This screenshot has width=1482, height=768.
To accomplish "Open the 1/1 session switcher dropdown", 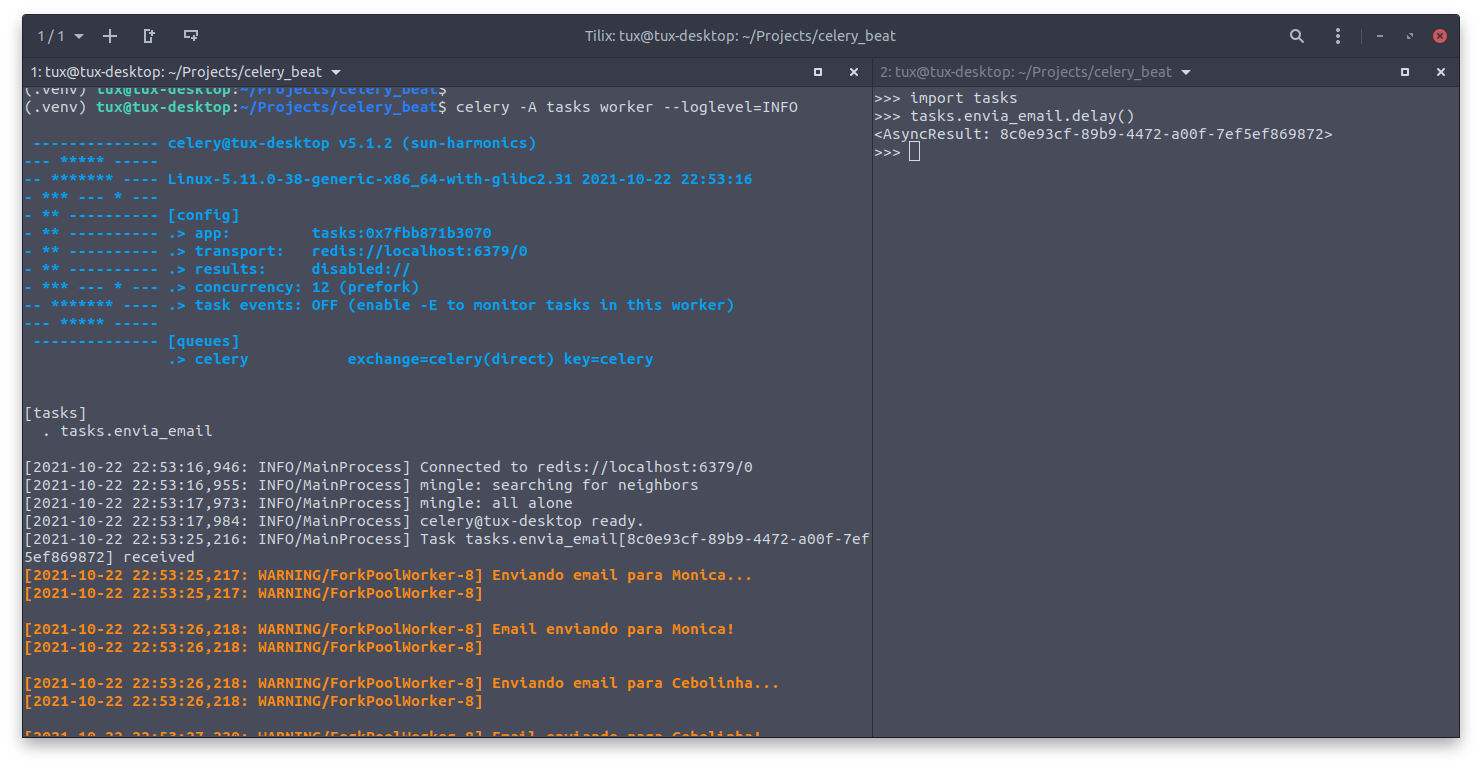I will tap(60, 36).
